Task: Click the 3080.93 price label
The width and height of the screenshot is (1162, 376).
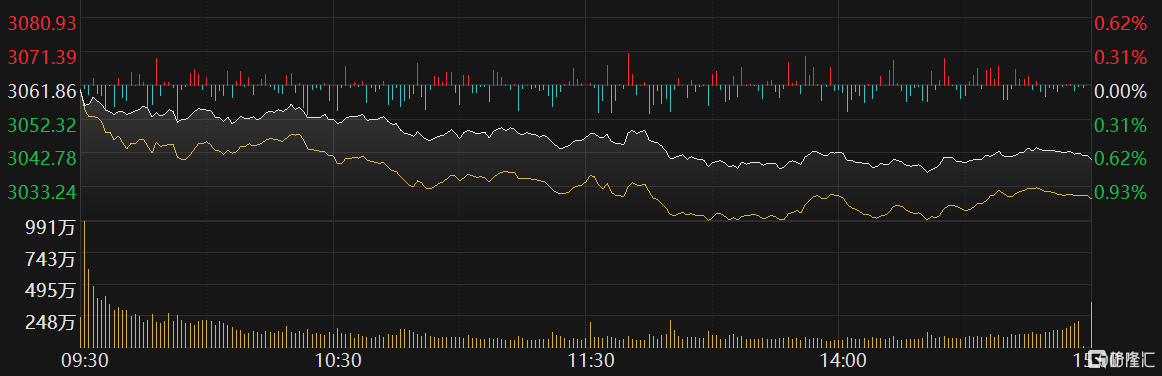Action: (42, 23)
